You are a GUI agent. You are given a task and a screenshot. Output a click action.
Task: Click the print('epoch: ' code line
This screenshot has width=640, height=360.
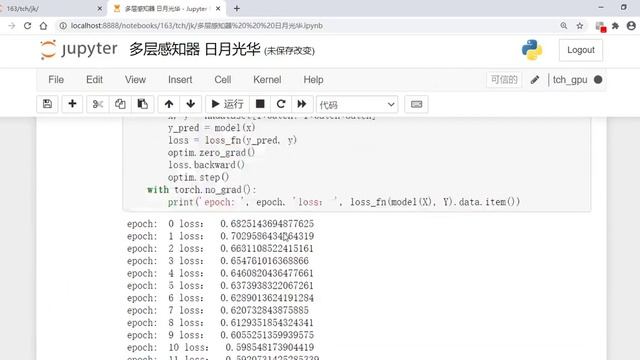click(x=344, y=202)
